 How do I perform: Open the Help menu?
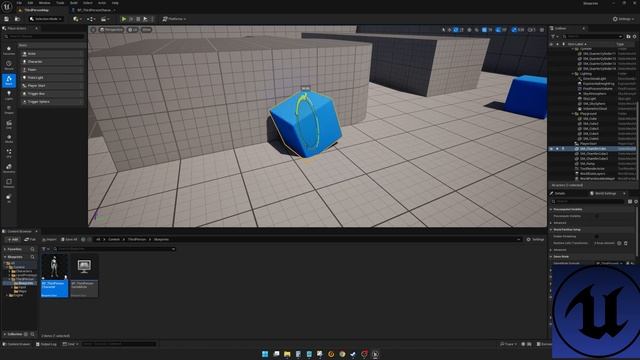click(x=115, y=3)
